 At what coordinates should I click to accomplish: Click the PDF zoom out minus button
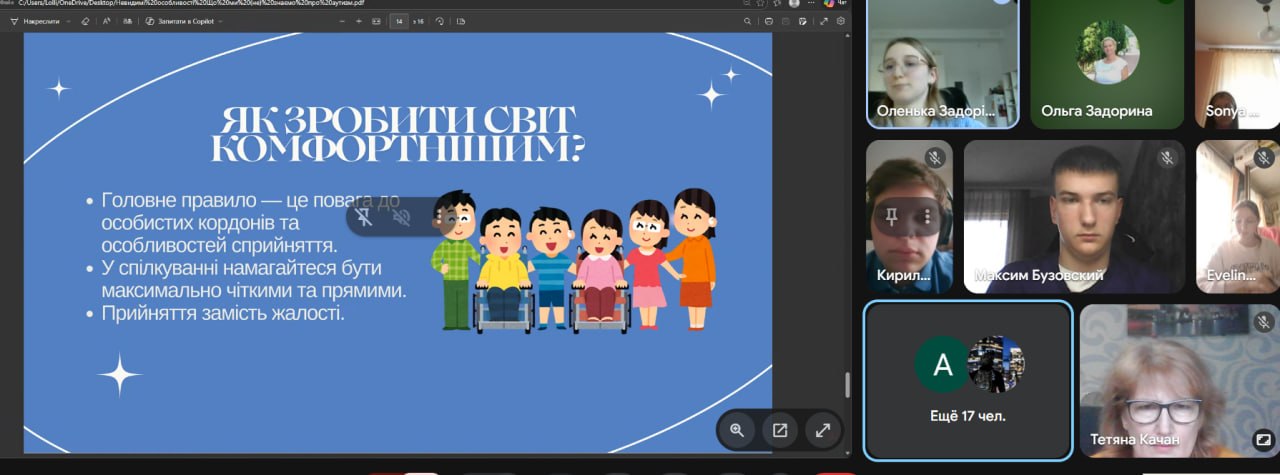pos(342,20)
